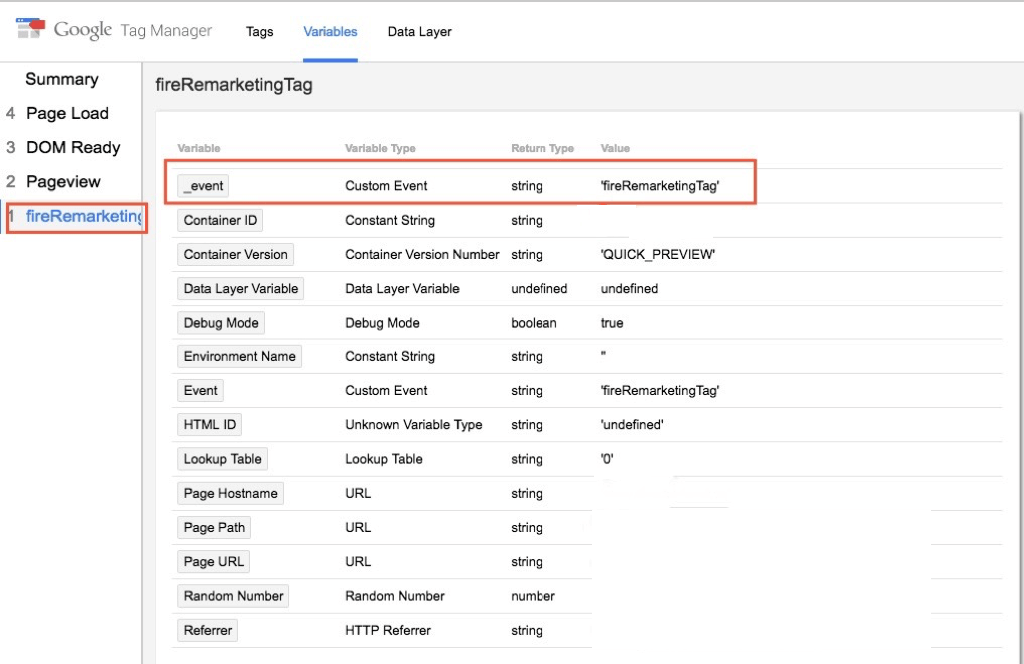Click the Container ID variable chip

coord(220,220)
